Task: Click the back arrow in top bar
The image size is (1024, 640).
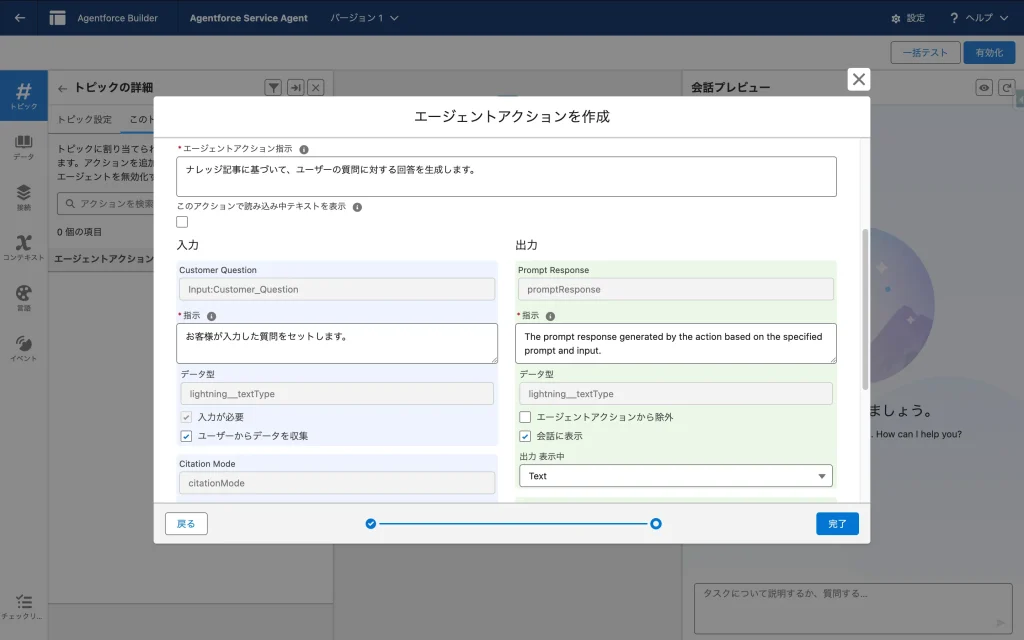Action: pyautogui.click(x=20, y=18)
